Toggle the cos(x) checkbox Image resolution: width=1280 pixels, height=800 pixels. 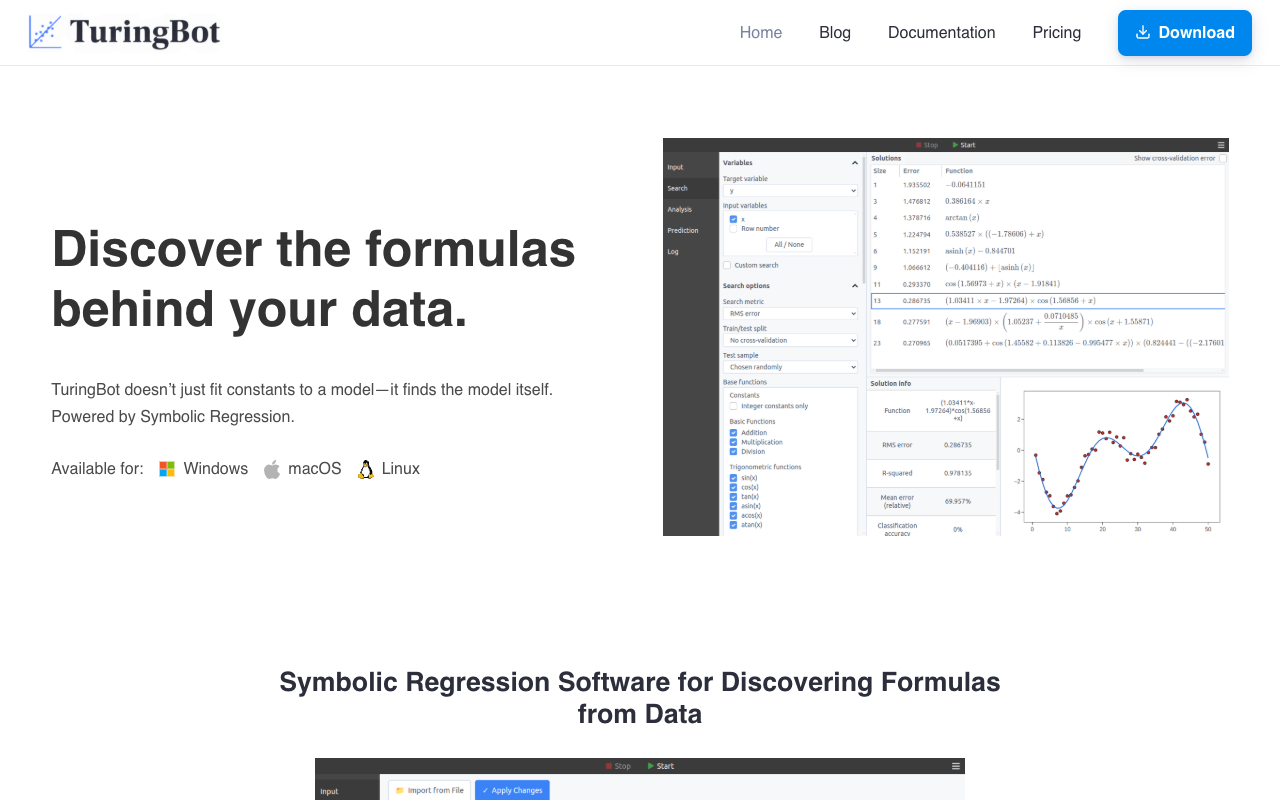[x=733, y=487]
